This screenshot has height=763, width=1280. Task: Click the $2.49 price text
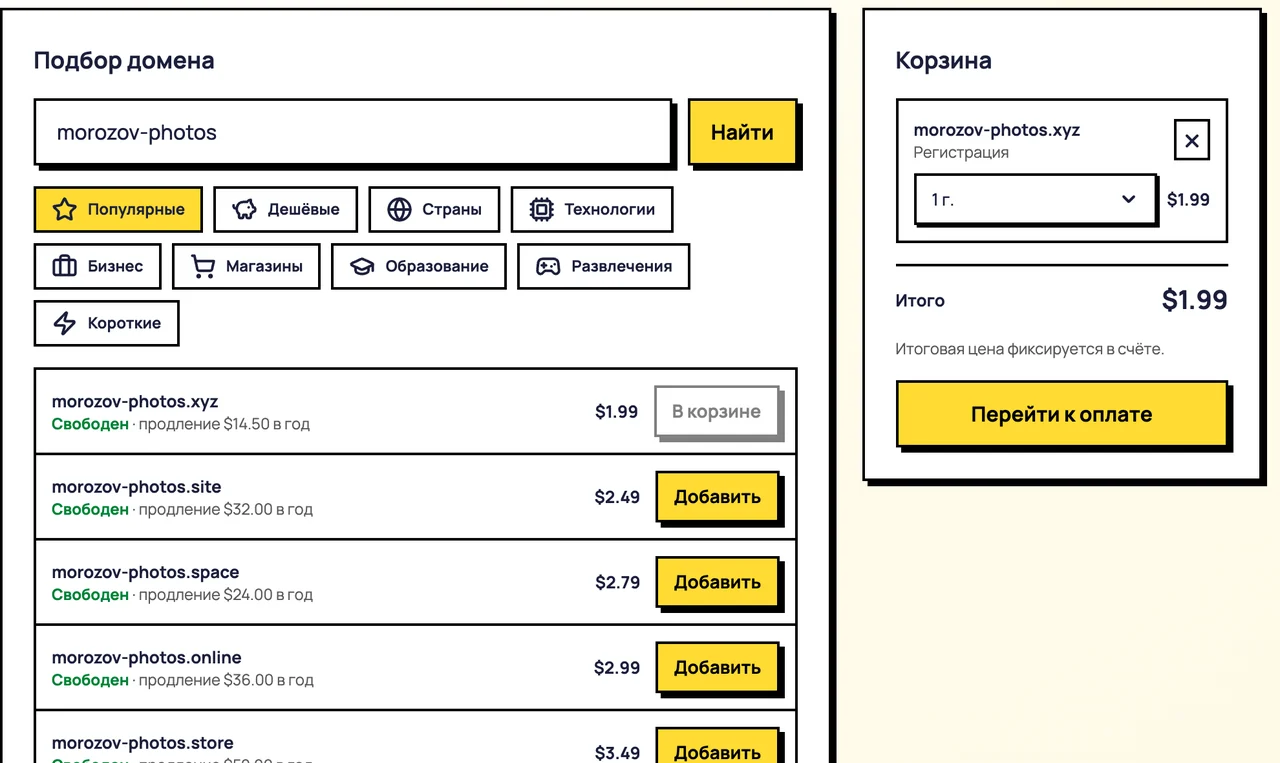tap(617, 497)
